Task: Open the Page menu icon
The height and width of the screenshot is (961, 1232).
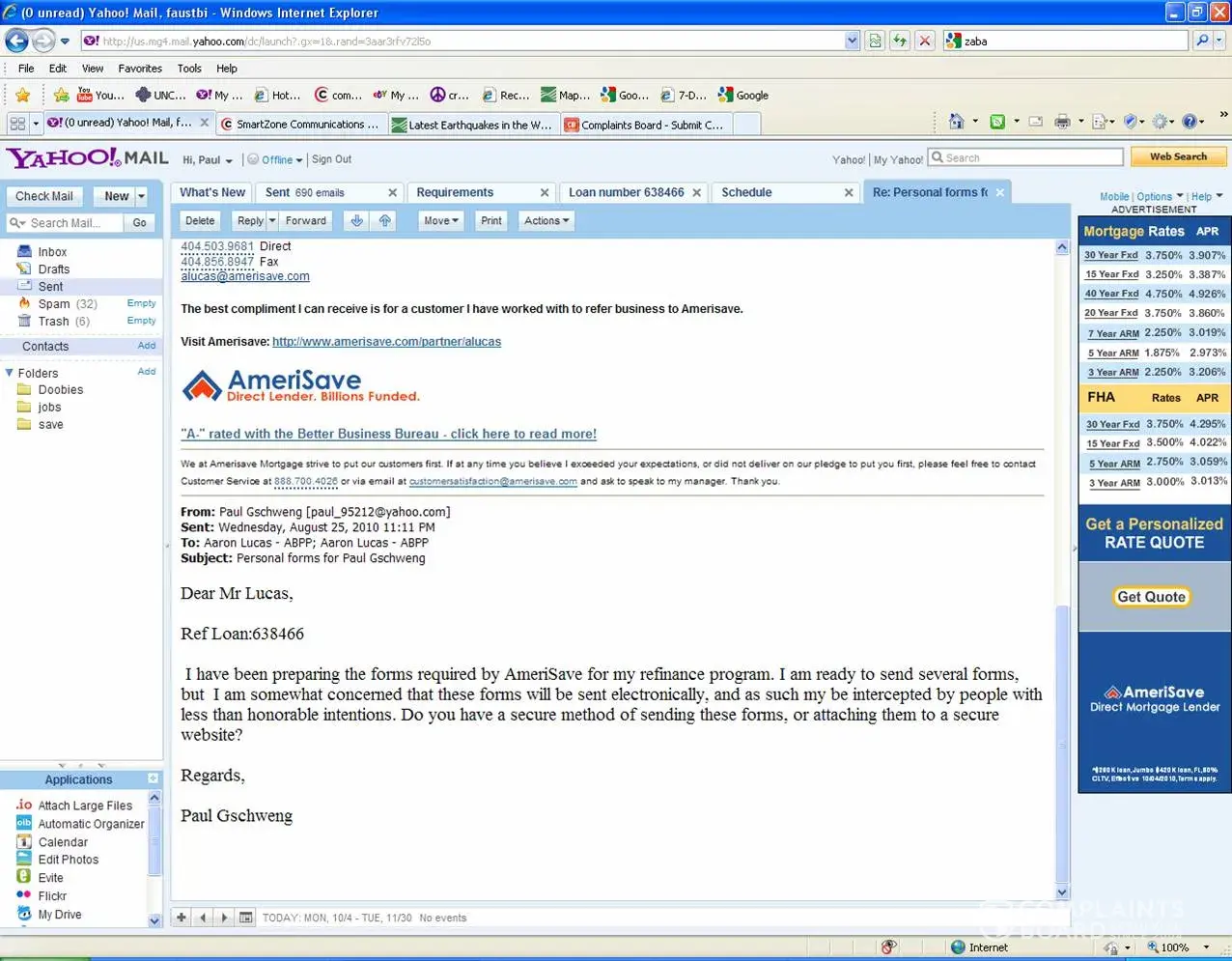Action: tap(1102, 122)
